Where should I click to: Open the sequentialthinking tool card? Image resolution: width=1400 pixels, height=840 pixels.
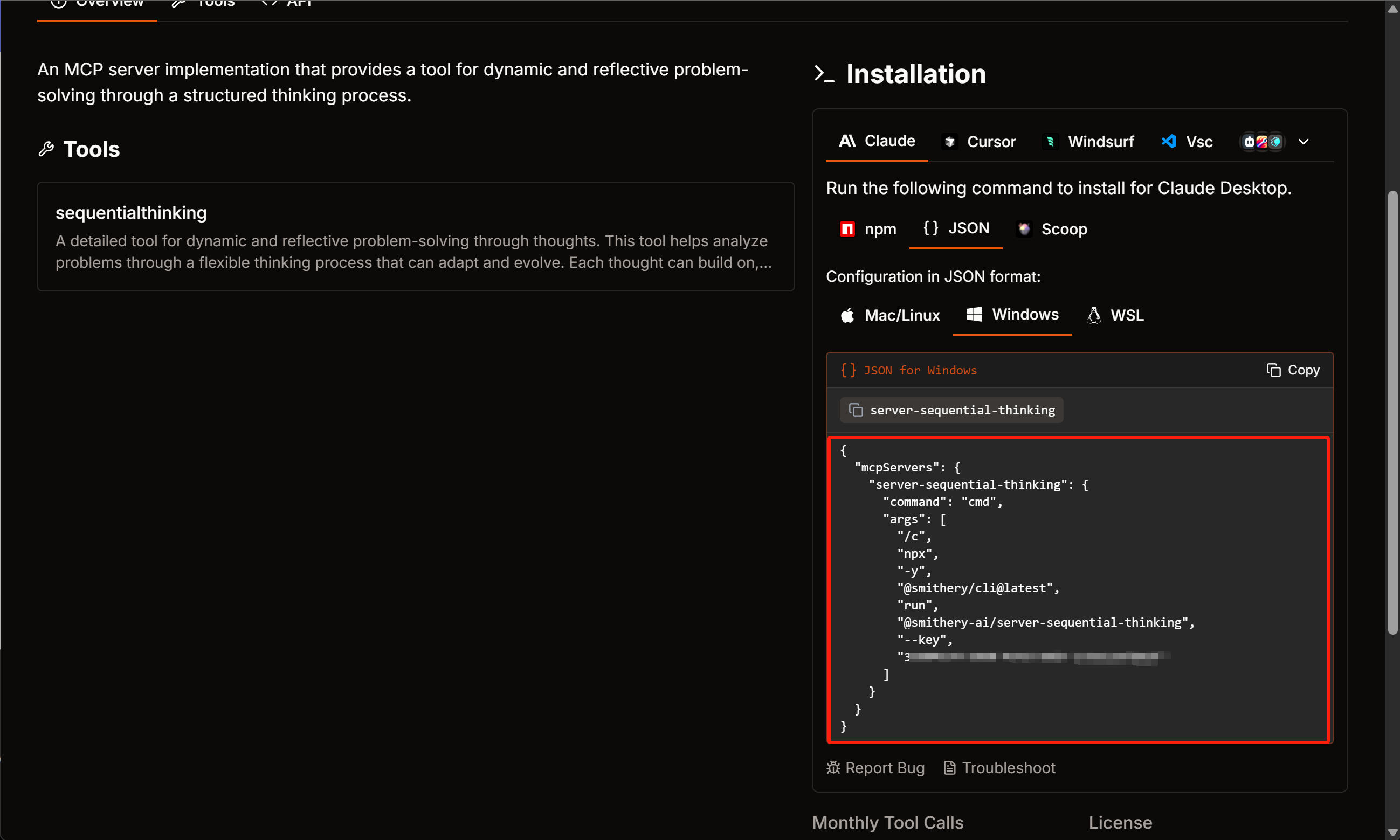[x=416, y=237]
